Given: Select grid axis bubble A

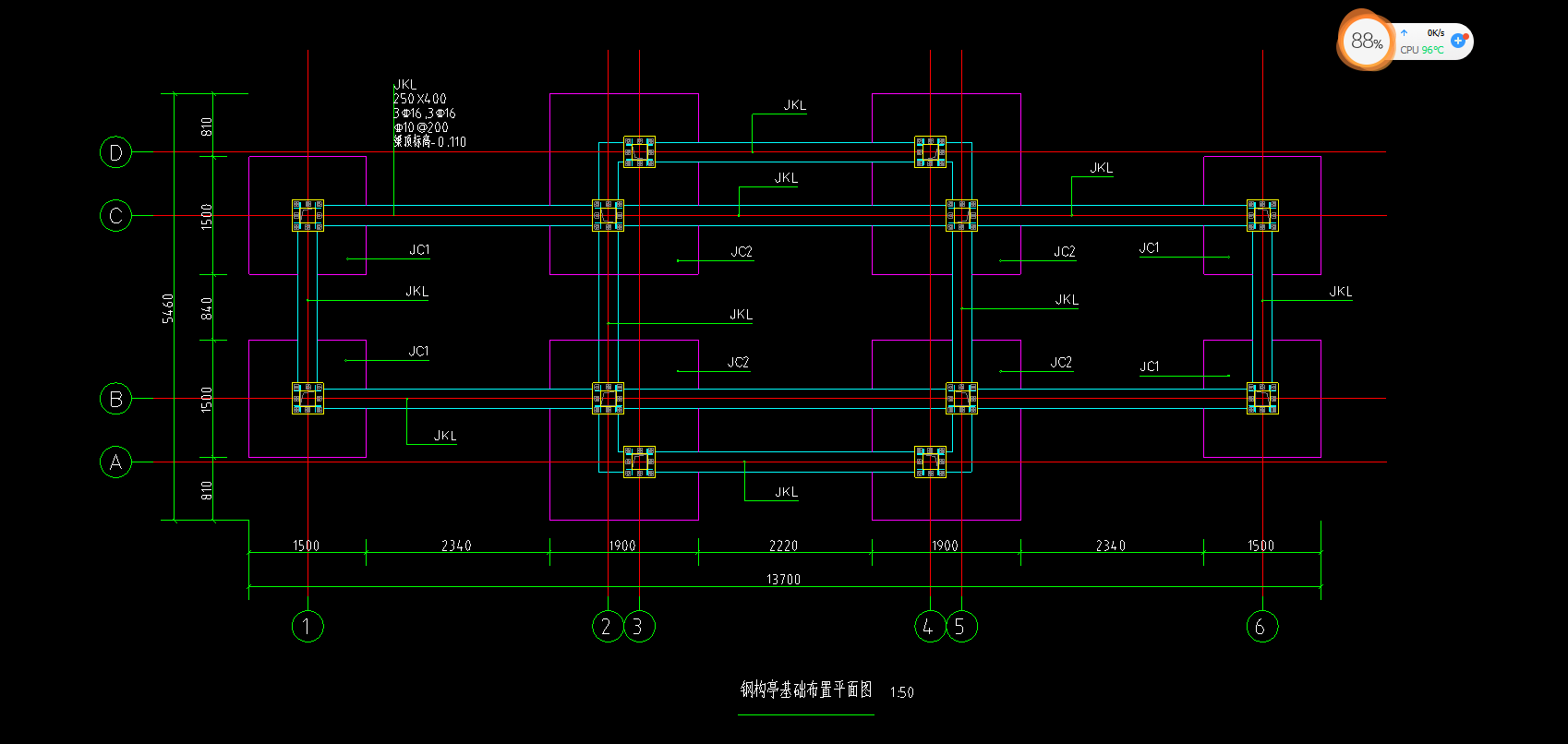Looking at the screenshot, I should (x=115, y=462).
